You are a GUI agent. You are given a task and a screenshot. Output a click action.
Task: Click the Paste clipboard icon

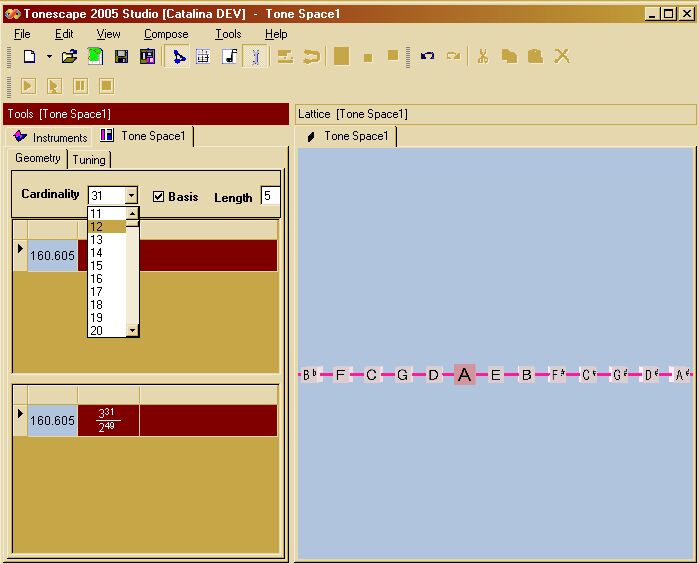click(x=535, y=56)
